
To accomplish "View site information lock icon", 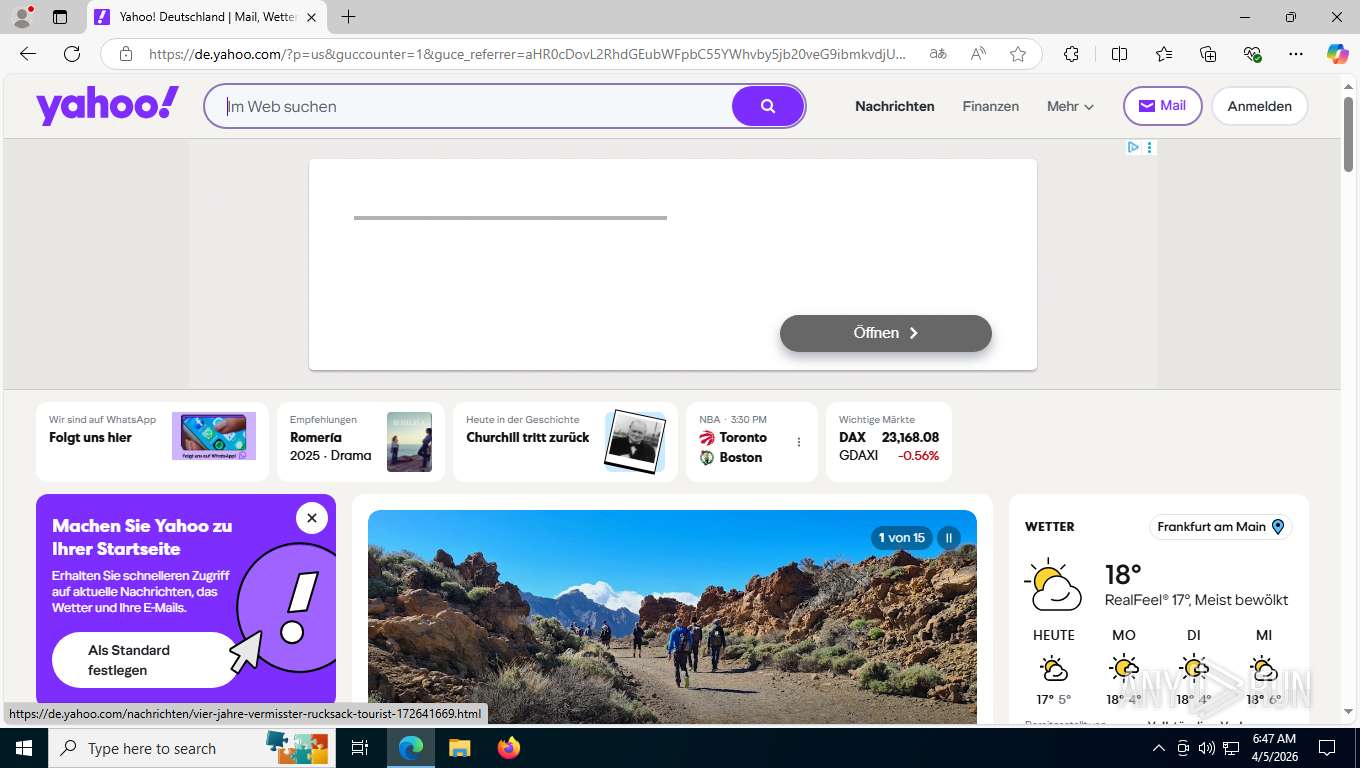I will pos(126,54).
